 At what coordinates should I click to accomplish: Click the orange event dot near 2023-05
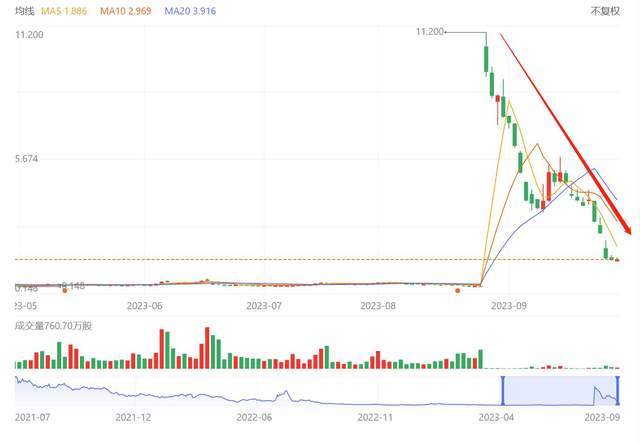65,290
